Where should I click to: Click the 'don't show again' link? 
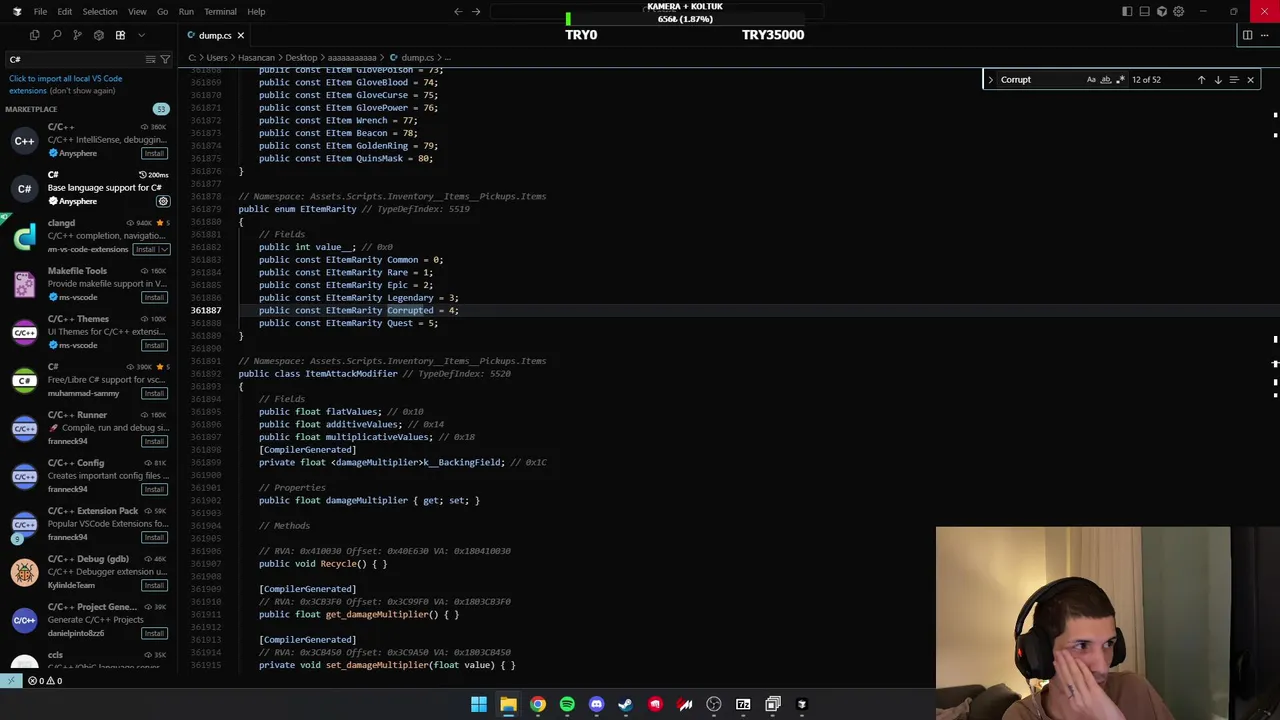tap(82, 90)
